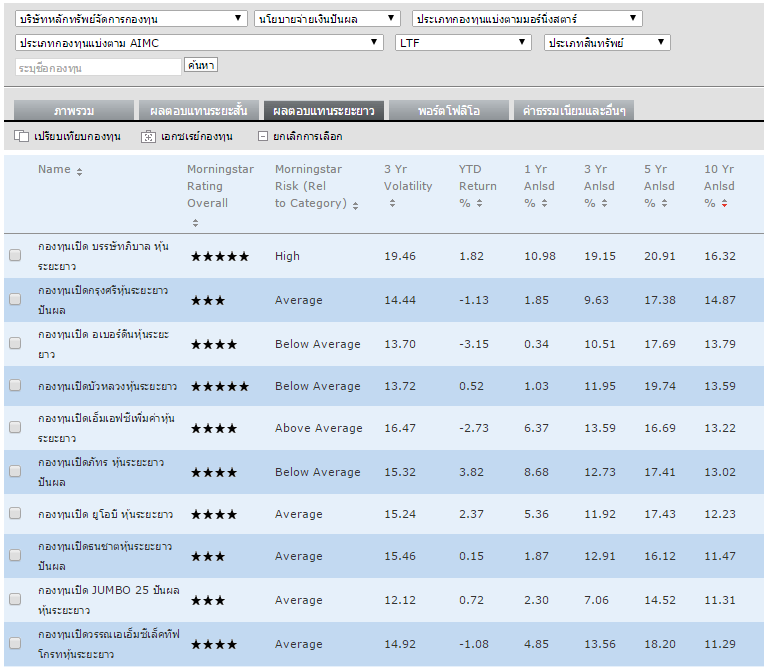The width and height of the screenshot is (769, 667).
Task: Open the fund link with 13.72 volatility
Action: [x=107, y=386]
